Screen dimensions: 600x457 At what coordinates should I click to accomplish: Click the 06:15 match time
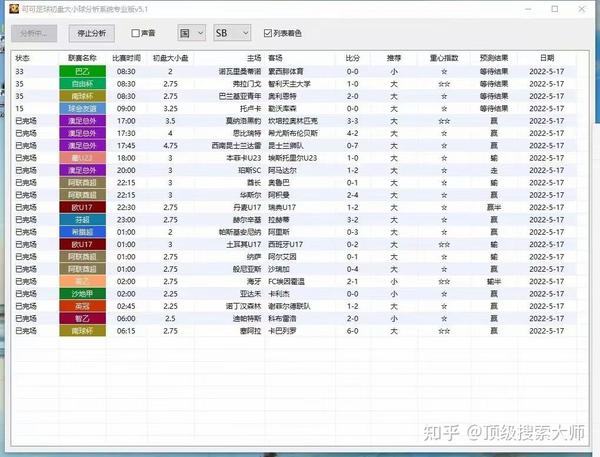tap(126, 331)
